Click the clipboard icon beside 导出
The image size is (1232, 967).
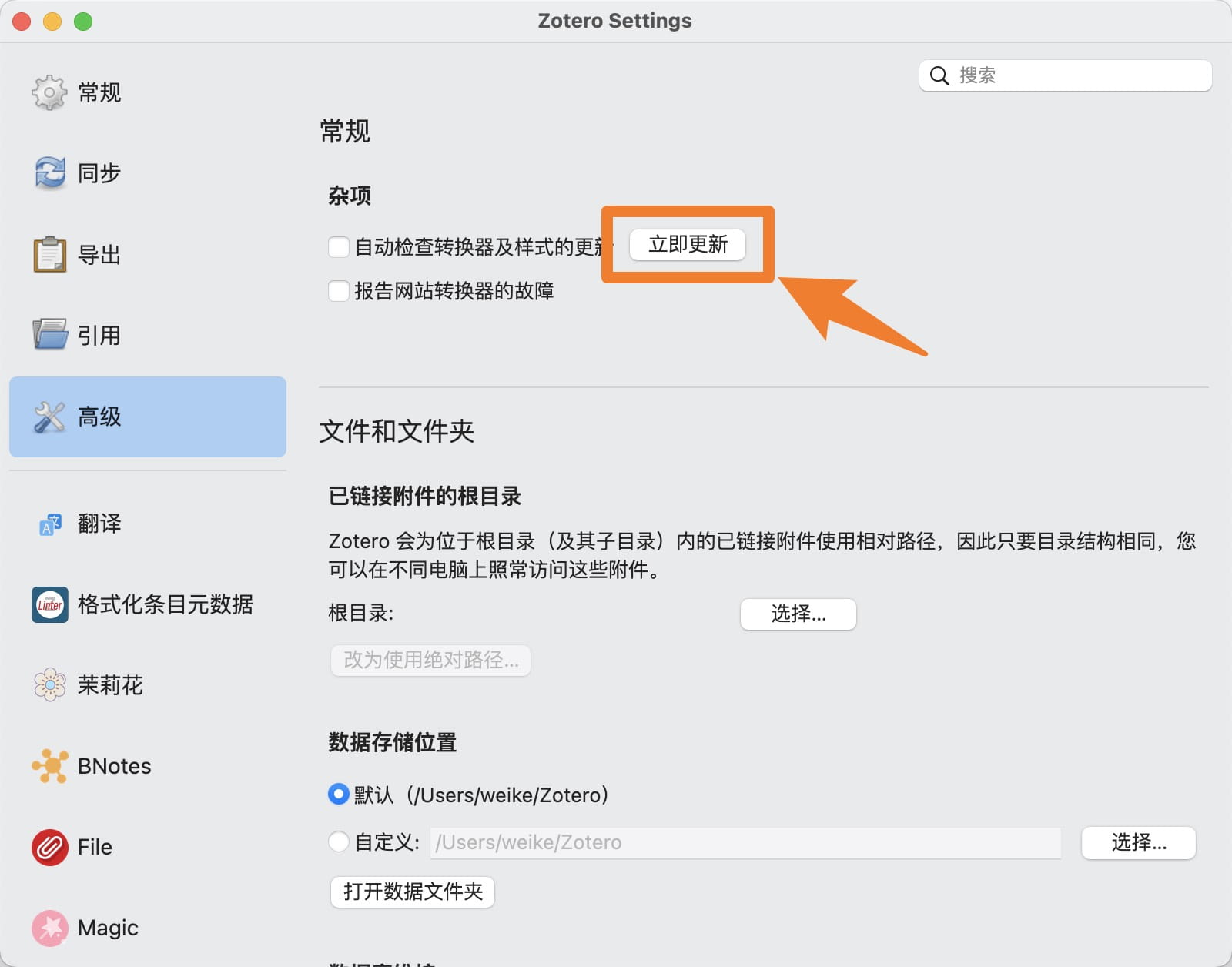tap(49, 254)
